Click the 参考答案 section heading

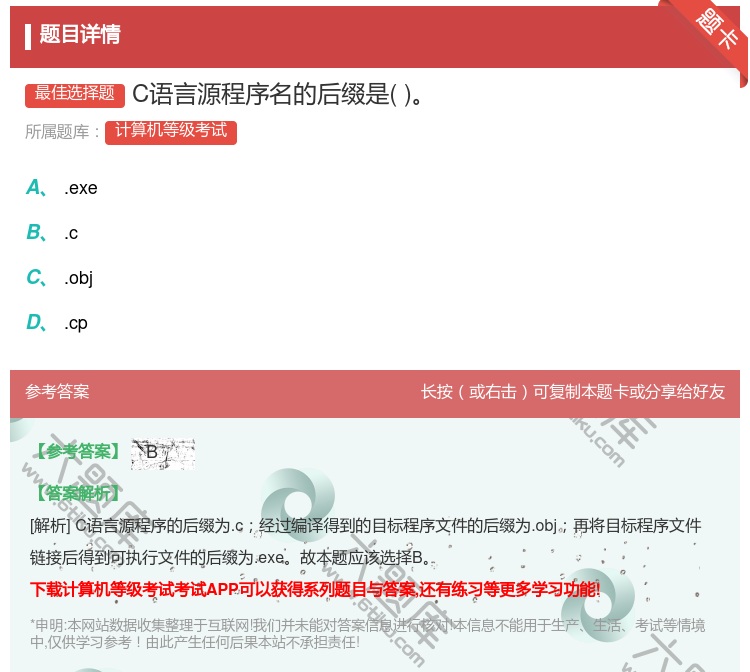[57, 392]
